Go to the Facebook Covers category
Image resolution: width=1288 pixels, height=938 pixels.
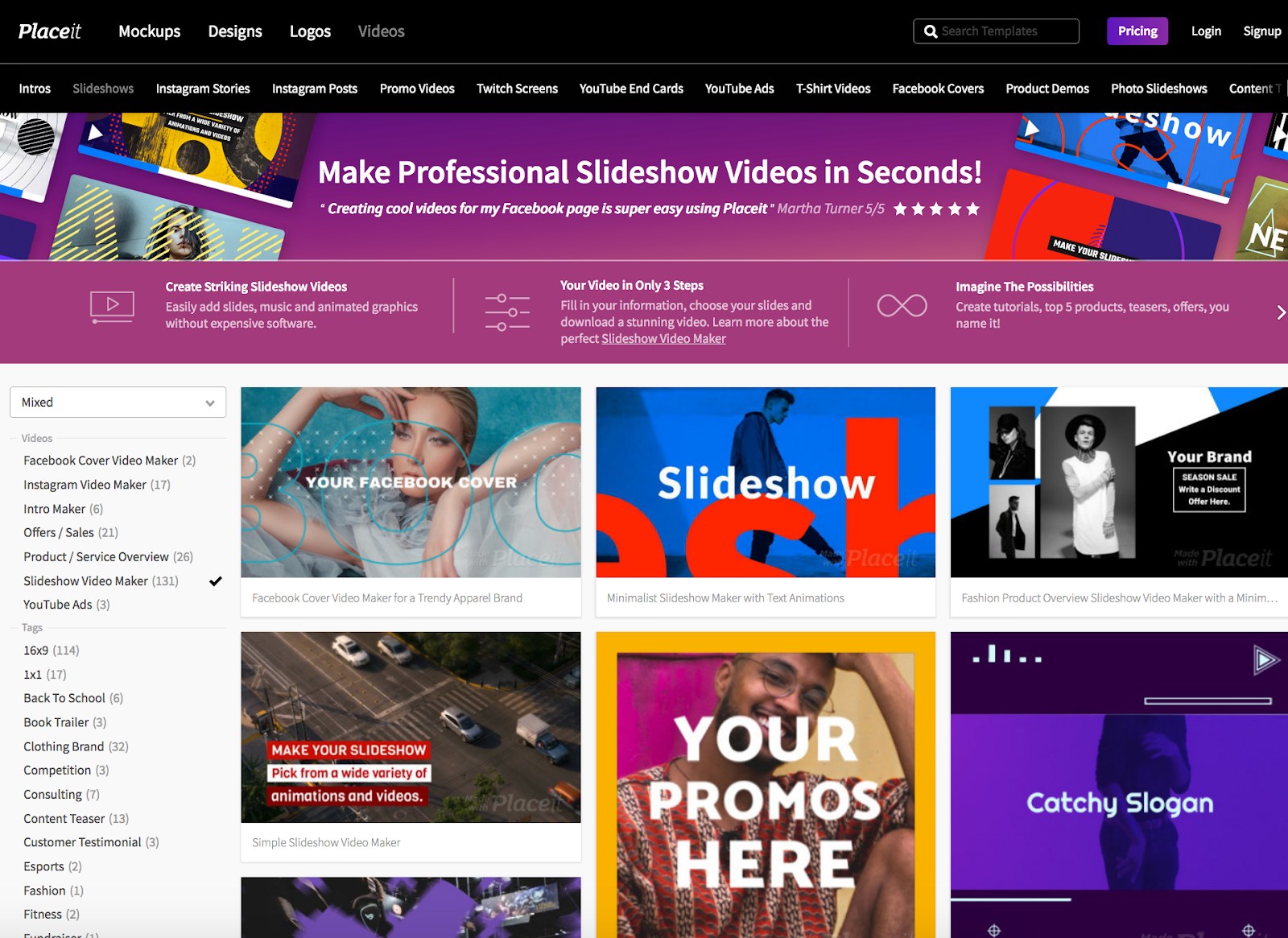[938, 89]
